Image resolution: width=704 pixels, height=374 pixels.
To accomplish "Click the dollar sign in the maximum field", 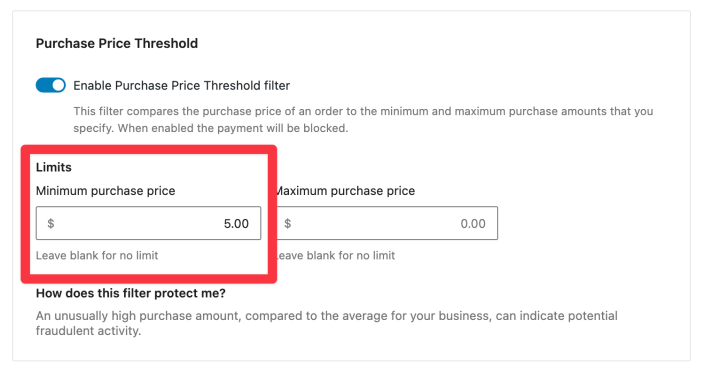I will coord(288,224).
